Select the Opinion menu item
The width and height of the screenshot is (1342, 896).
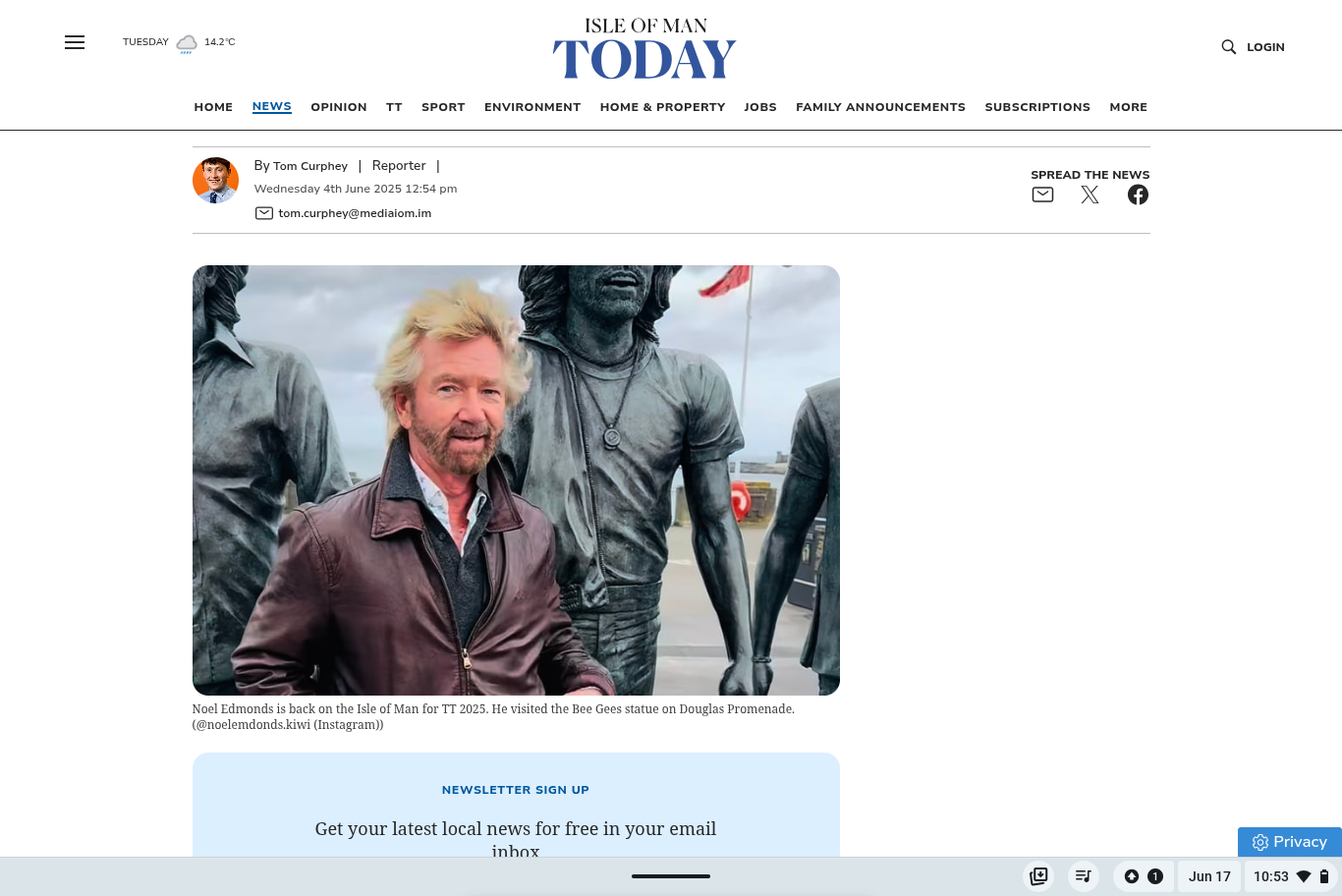[x=338, y=107]
